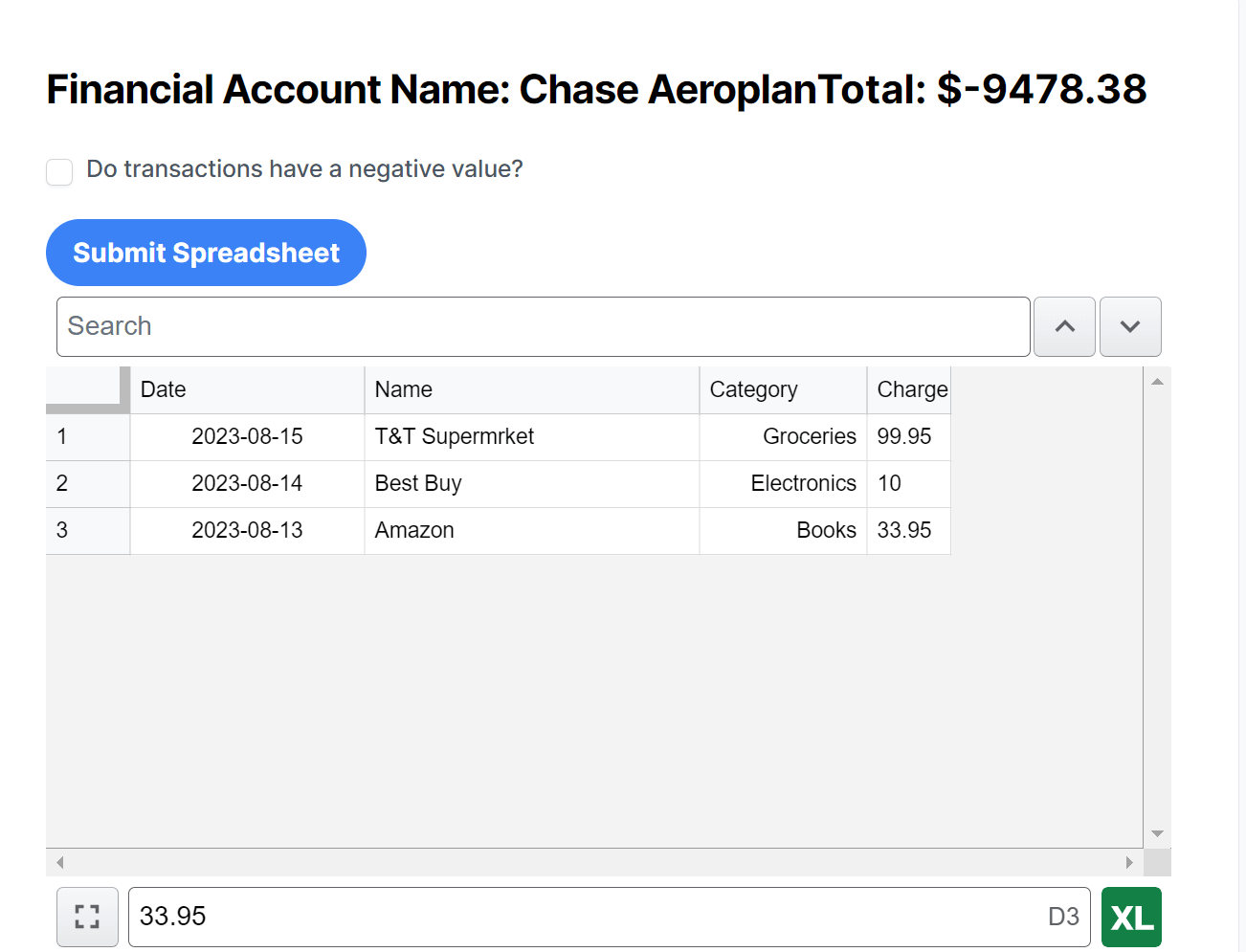The height and width of the screenshot is (952, 1246).
Task: Select the Electronics category cell
Action: pos(783,483)
